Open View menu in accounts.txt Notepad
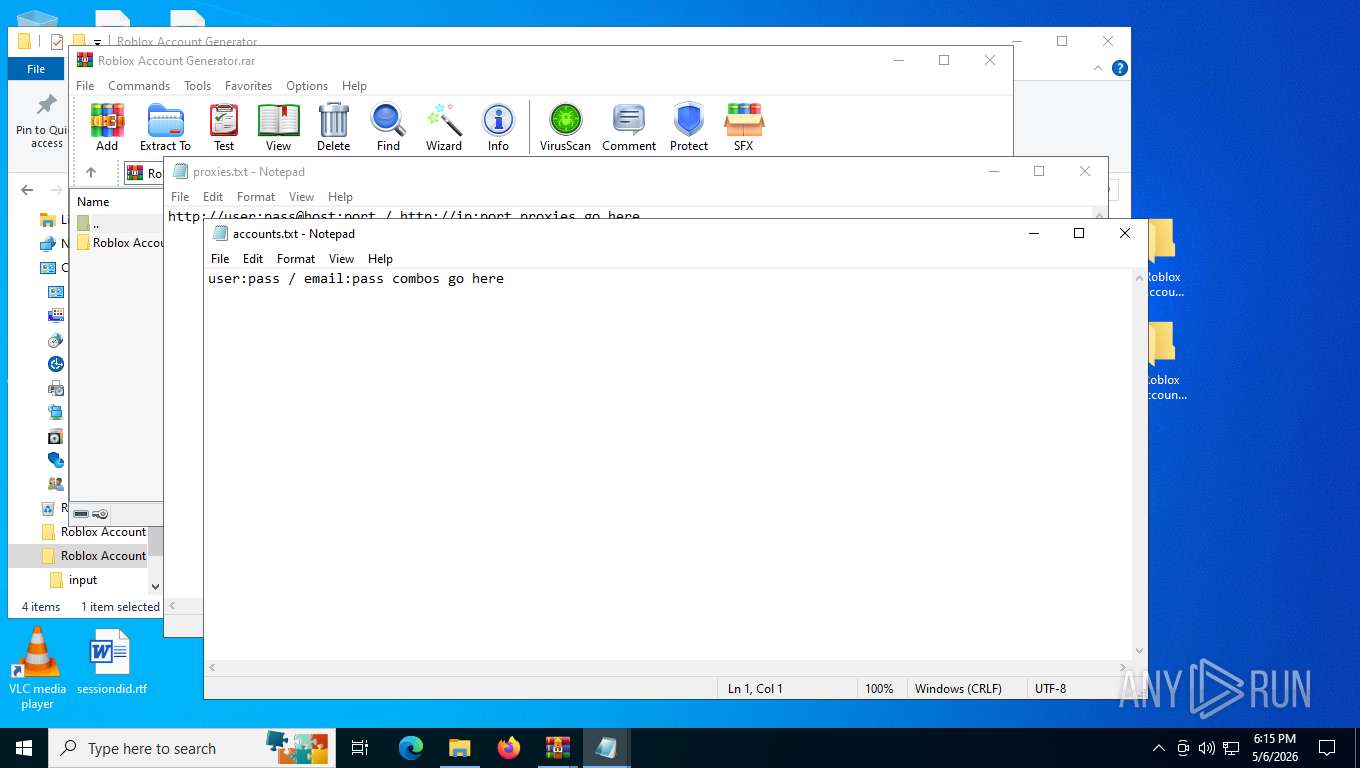Image resolution: width=1360 pixels, height=768 pixels. pos(341,258)
